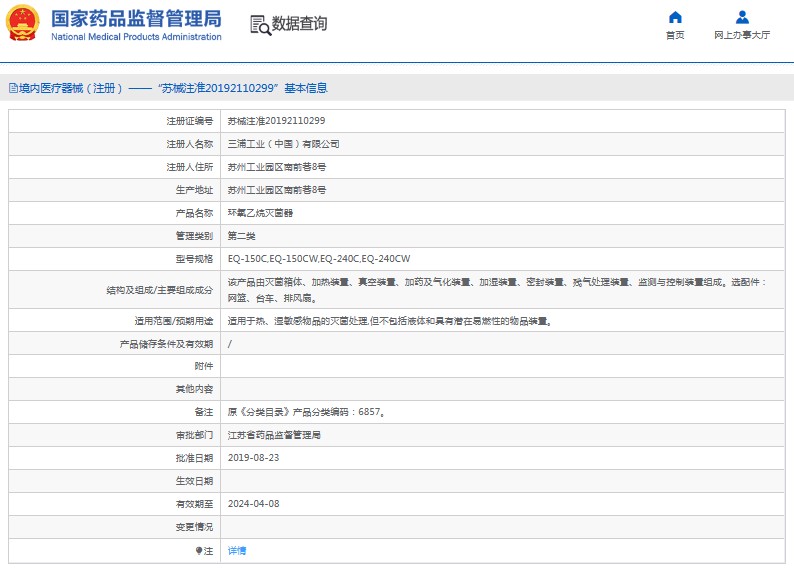Click the 注册证编号 row label
This screenshot has width=794, height=572.
(x=190, y=121)
